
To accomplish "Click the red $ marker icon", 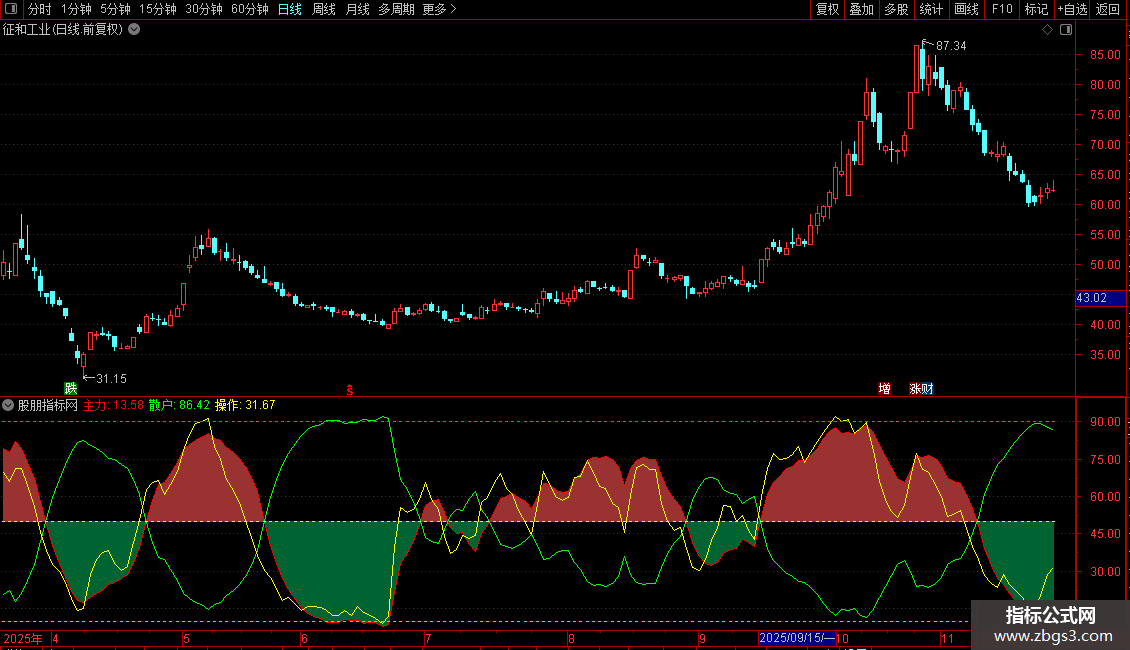I will click(x=350, y=390).
